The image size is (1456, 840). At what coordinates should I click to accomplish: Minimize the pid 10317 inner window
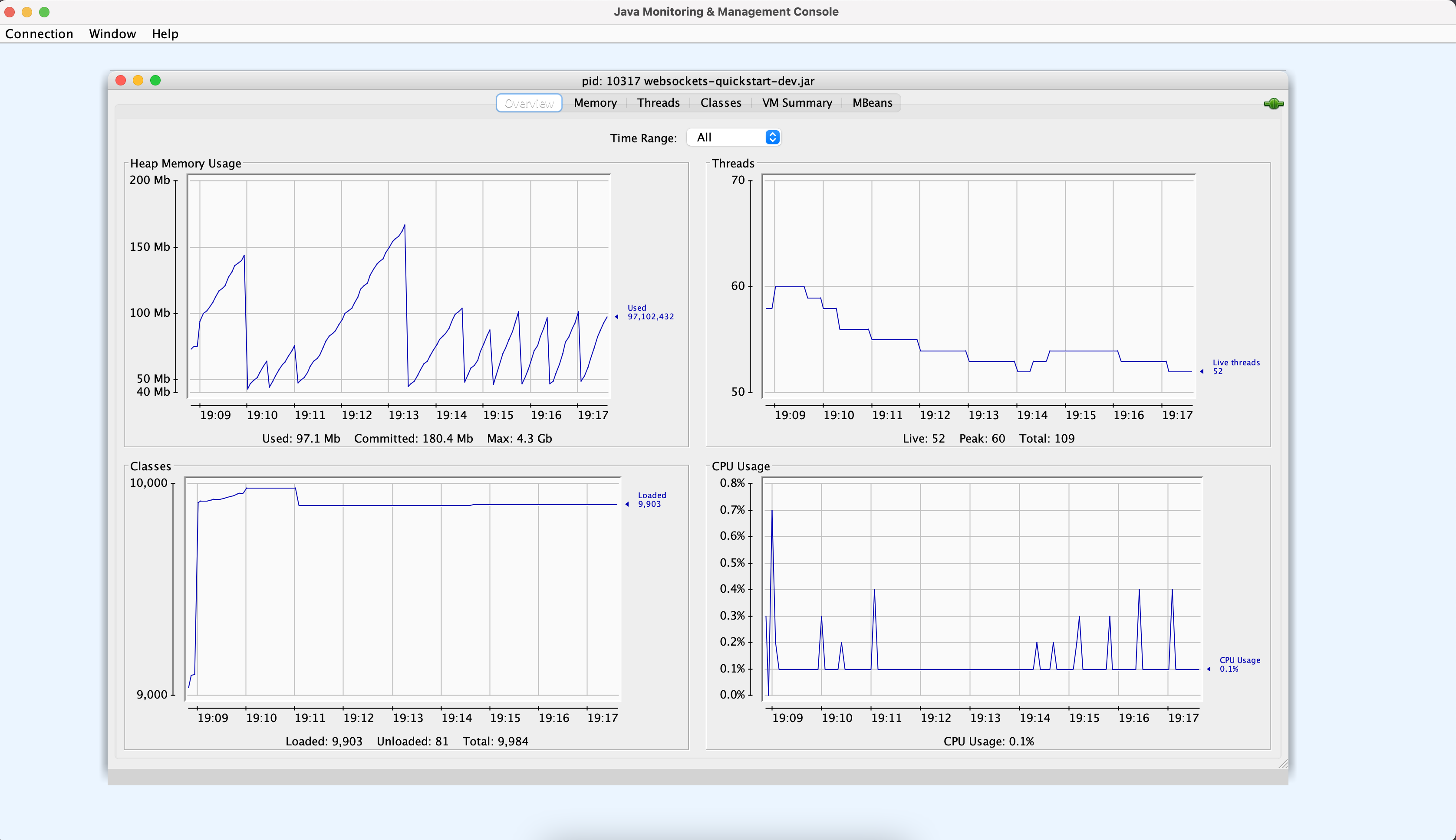click(138, 80)
